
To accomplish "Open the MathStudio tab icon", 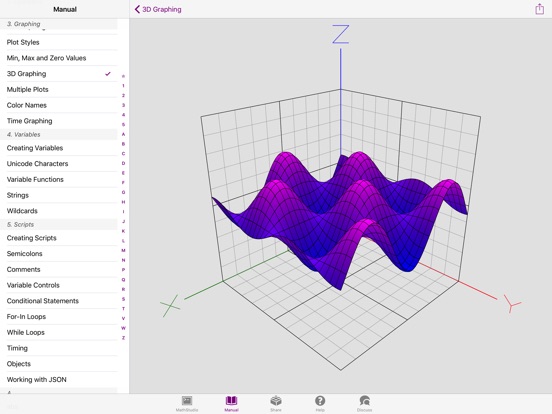I will [x=187, y=403].
